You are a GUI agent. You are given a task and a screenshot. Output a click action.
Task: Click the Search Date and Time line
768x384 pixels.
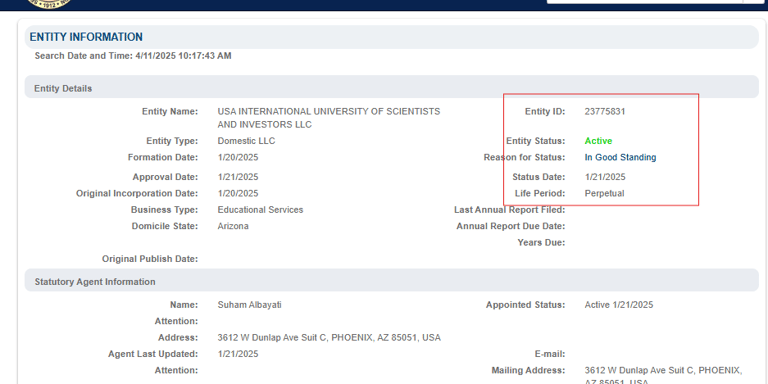[x=133, y=56]
